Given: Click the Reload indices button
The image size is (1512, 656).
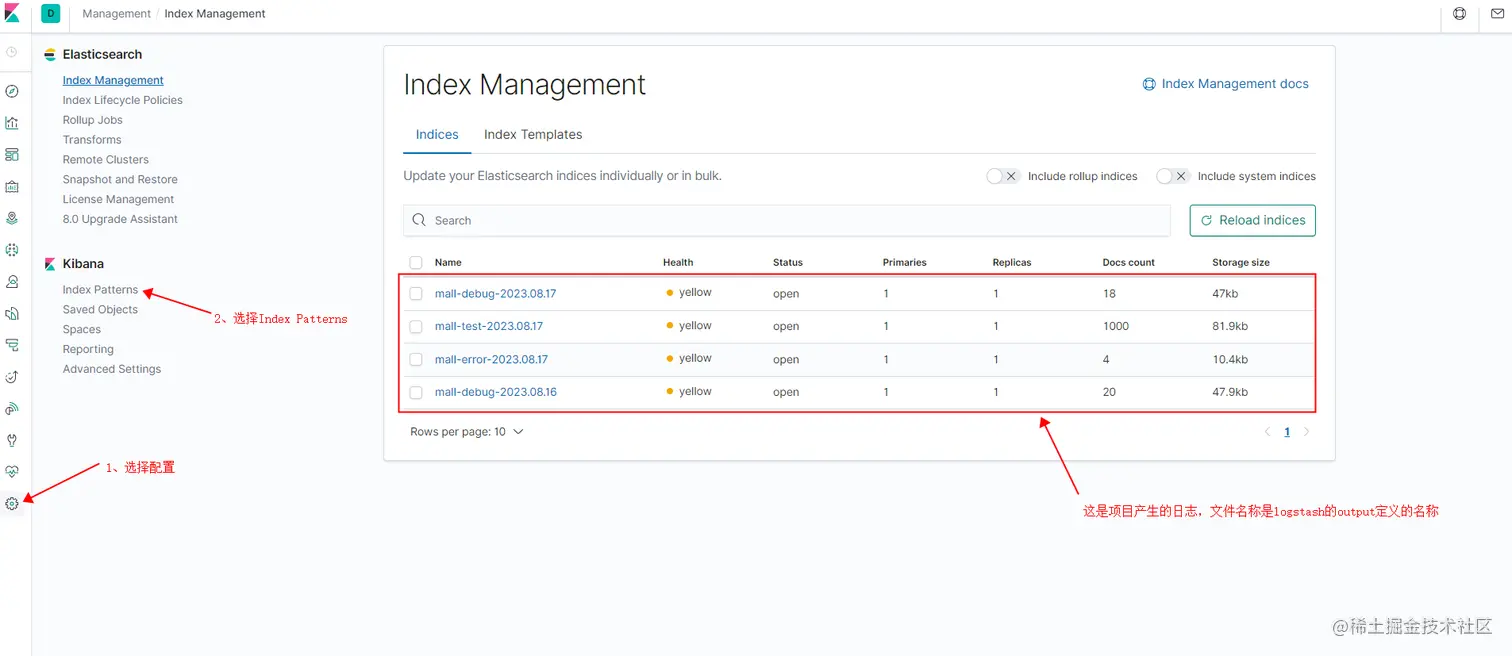Looking at the screenshot, I should tap(1252, 220).
